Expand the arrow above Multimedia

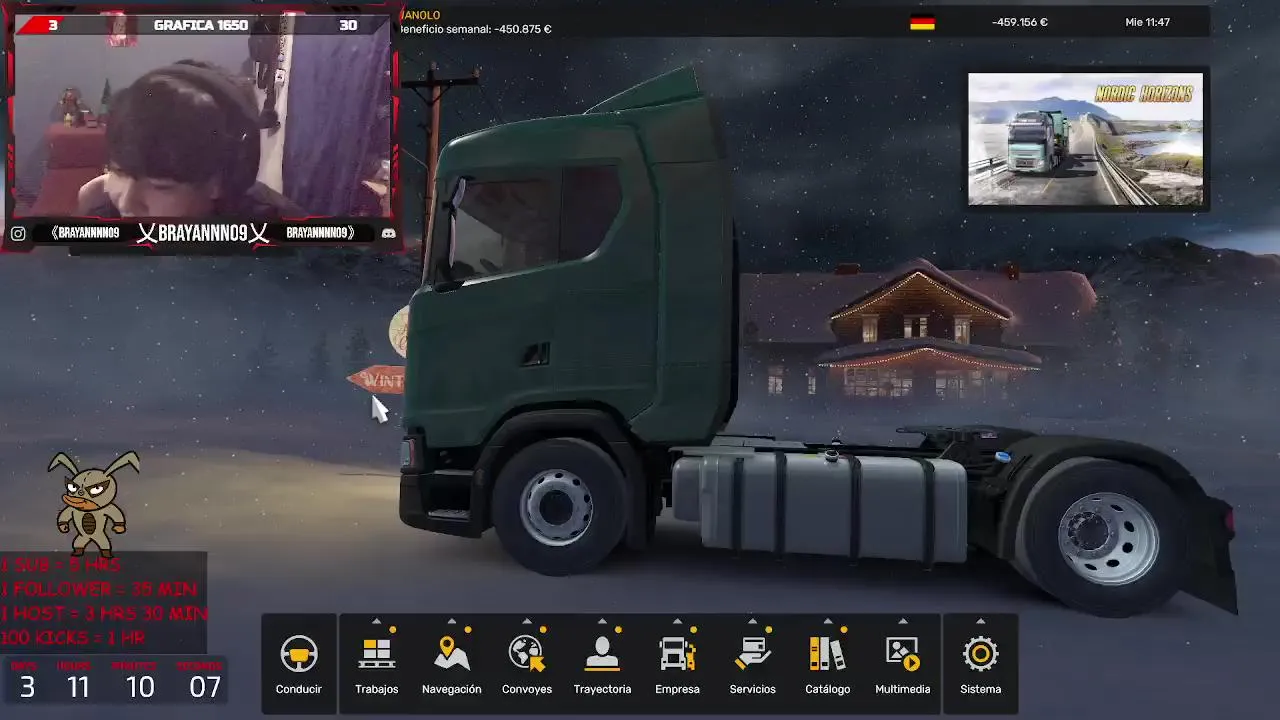pos(902,621)
